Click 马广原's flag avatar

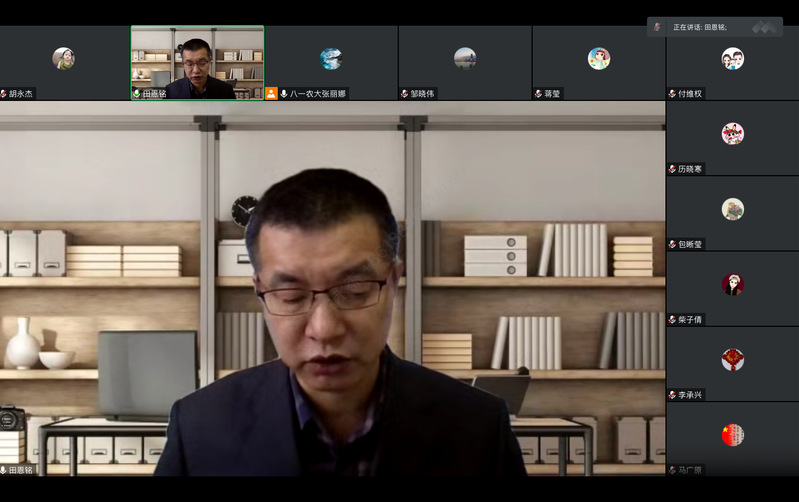click(732, 435)
